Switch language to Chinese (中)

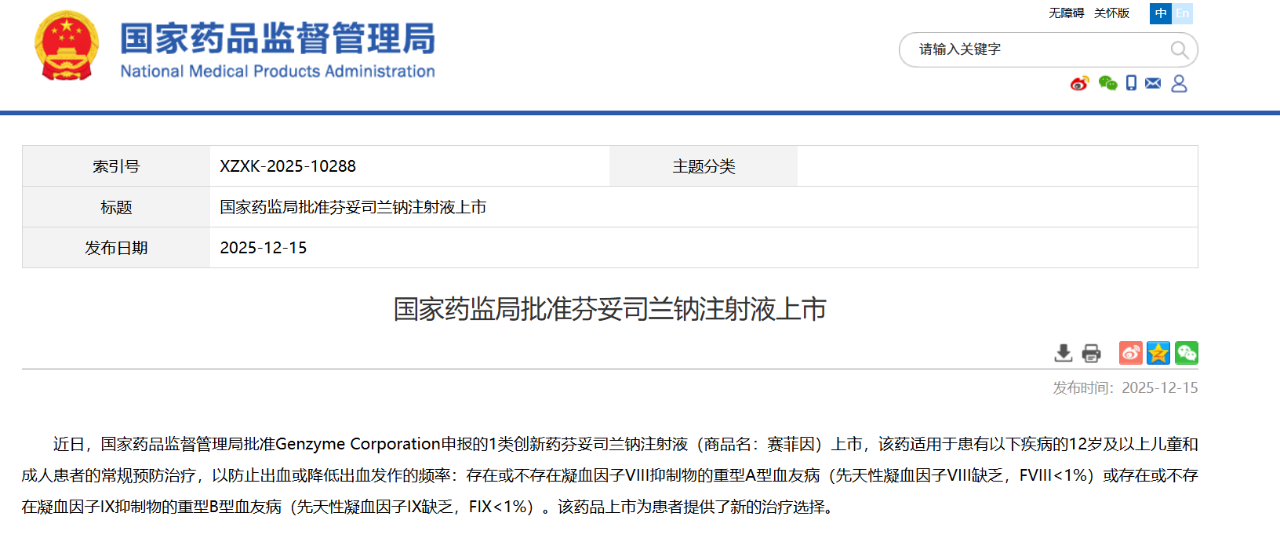(1160, 13)
